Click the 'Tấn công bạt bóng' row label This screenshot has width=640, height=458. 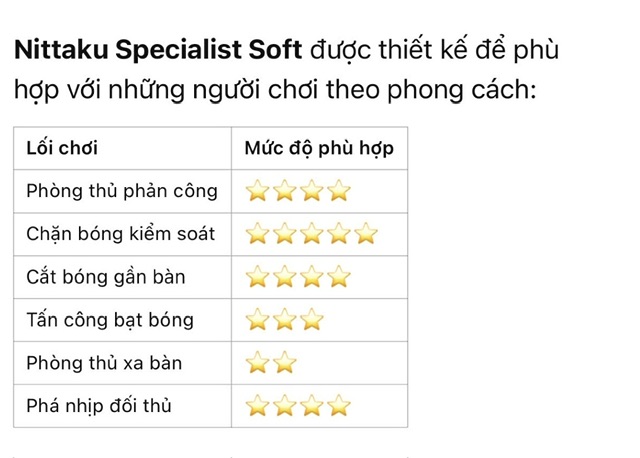(x=110, y=320)
